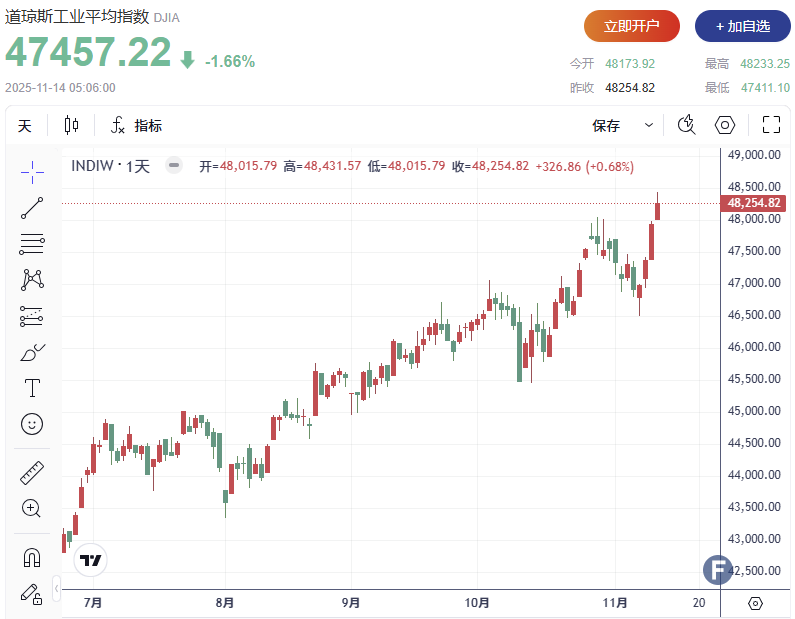Viewport: 795px width, 619px height.
Task: Select the trend line drawing tool
Action: (x=32, y=208)
